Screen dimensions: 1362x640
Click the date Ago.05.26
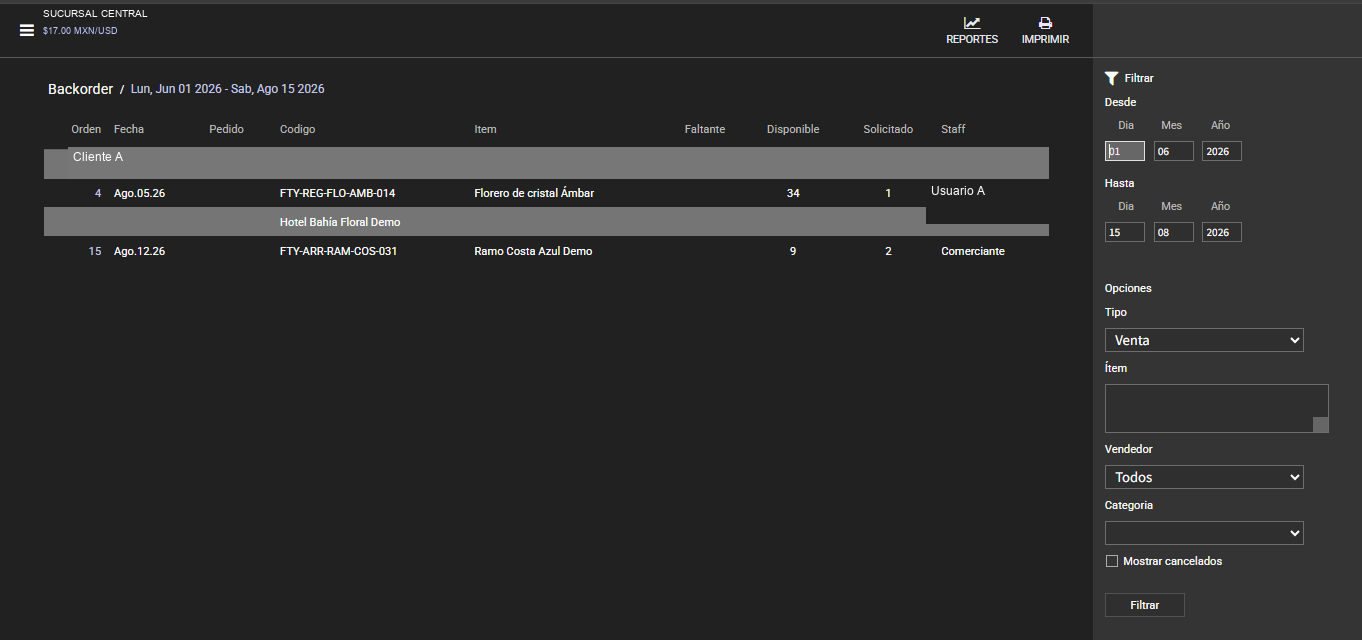(139, 193)
